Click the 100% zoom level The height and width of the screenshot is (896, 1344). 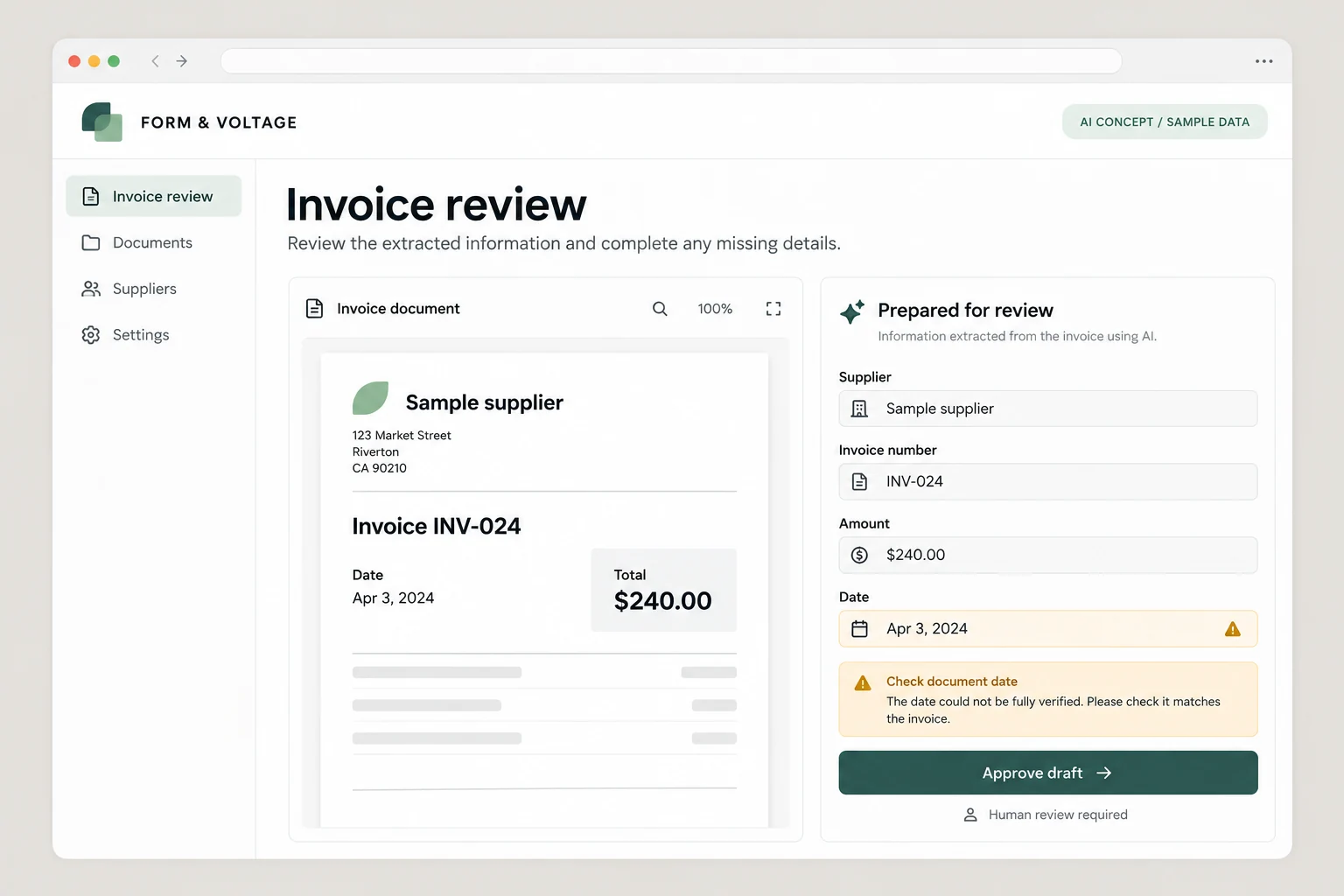(715, 309)
